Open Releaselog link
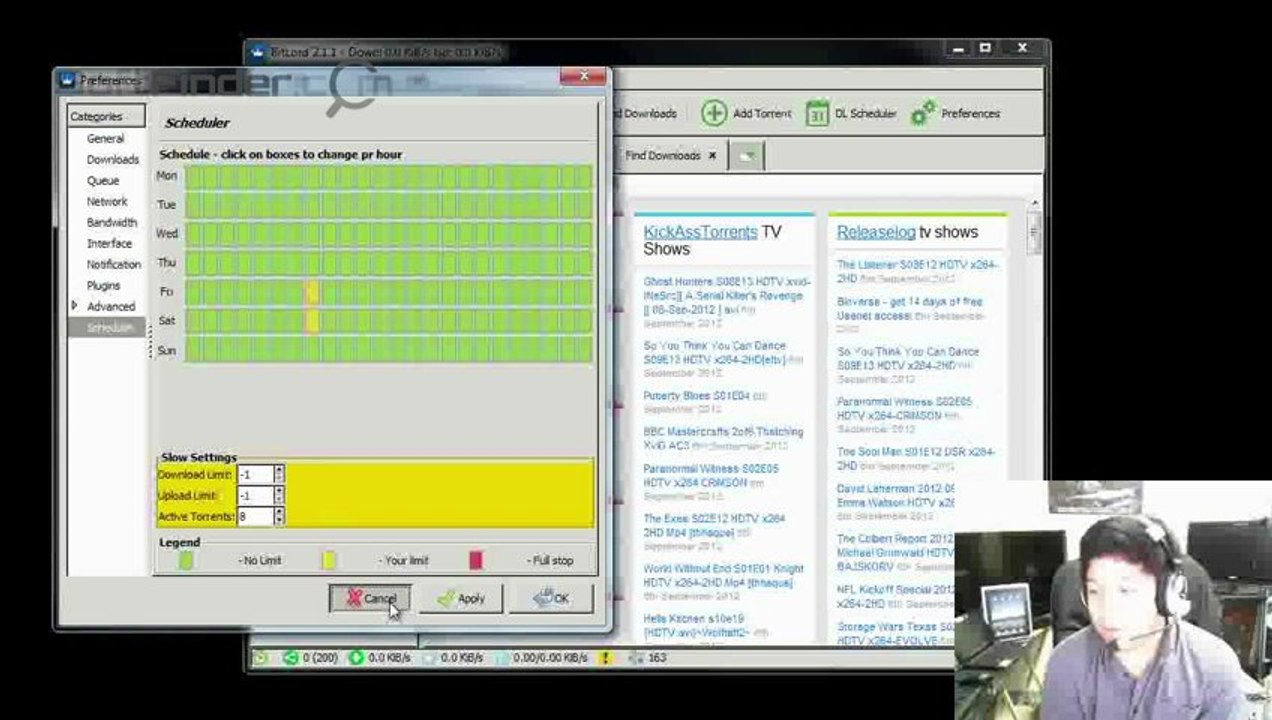Screen dimensions: 1272x720 click(x=876, y=232)
